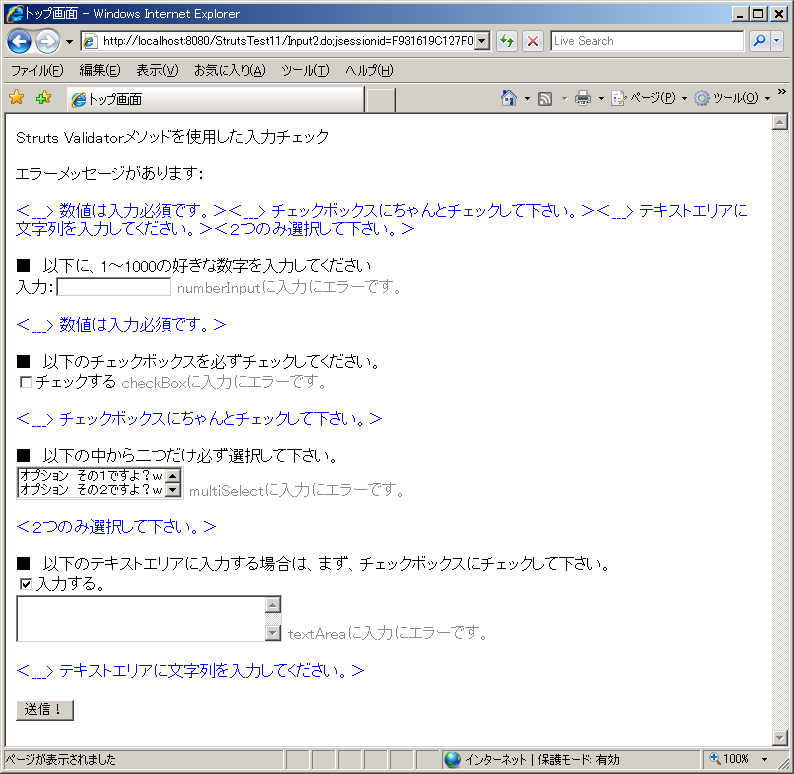
Task: Expand the address bar URL history dropdown
Action: tap(482, 41)
